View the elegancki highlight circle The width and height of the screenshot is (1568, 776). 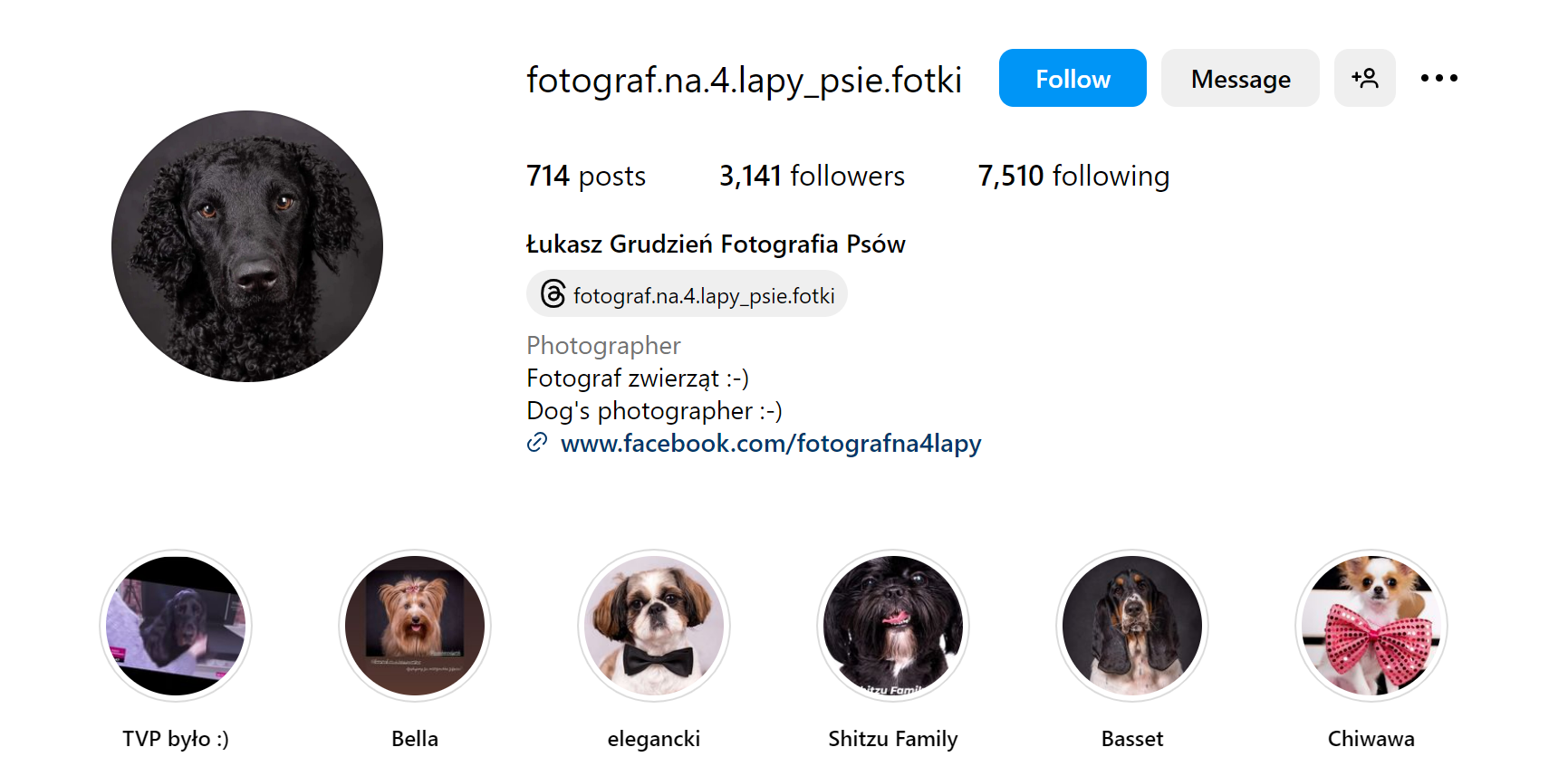(654, 626)
